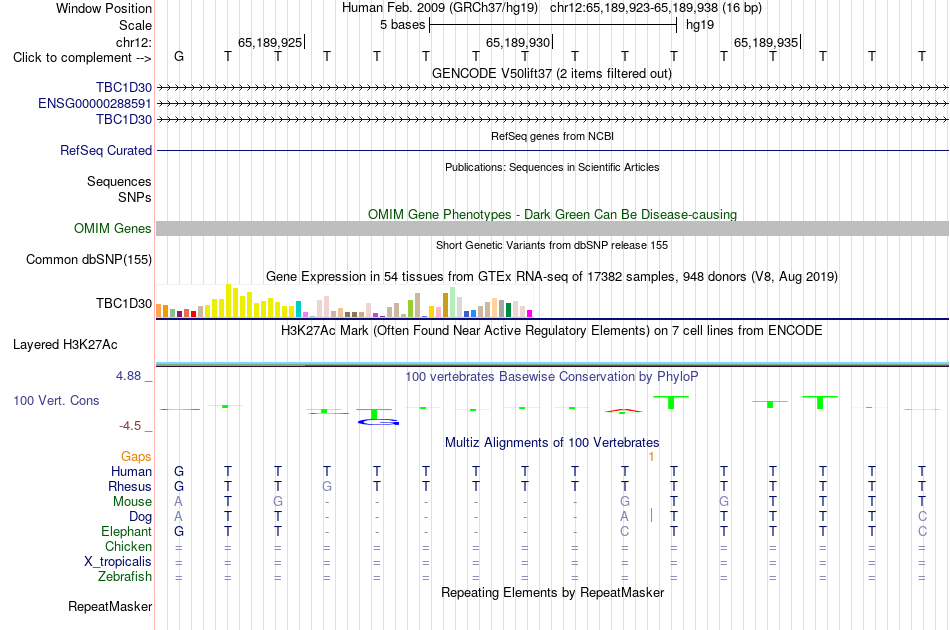Click the magenta bar ending the GTEx chart
The height and width of the screenshot is (630, 950).
(x=530, y=313)
